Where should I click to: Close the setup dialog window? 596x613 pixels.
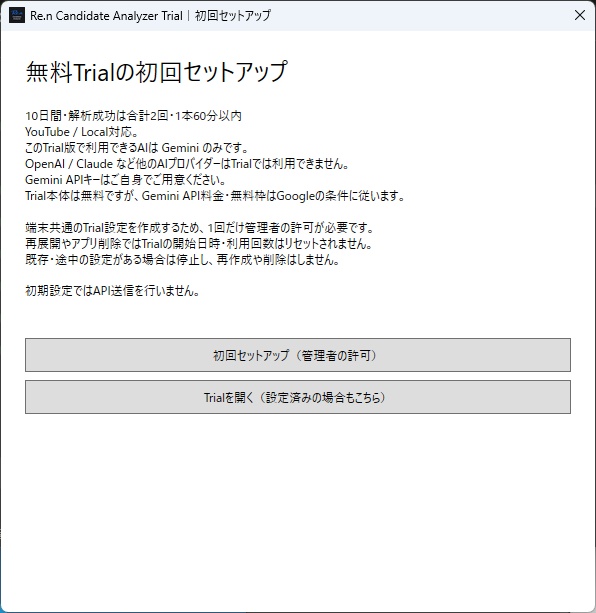point(580,15)
